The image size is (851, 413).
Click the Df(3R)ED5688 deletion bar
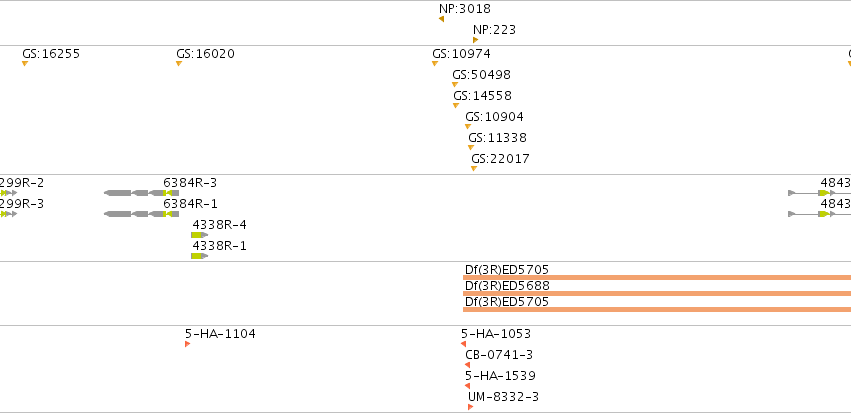[657, 294]
